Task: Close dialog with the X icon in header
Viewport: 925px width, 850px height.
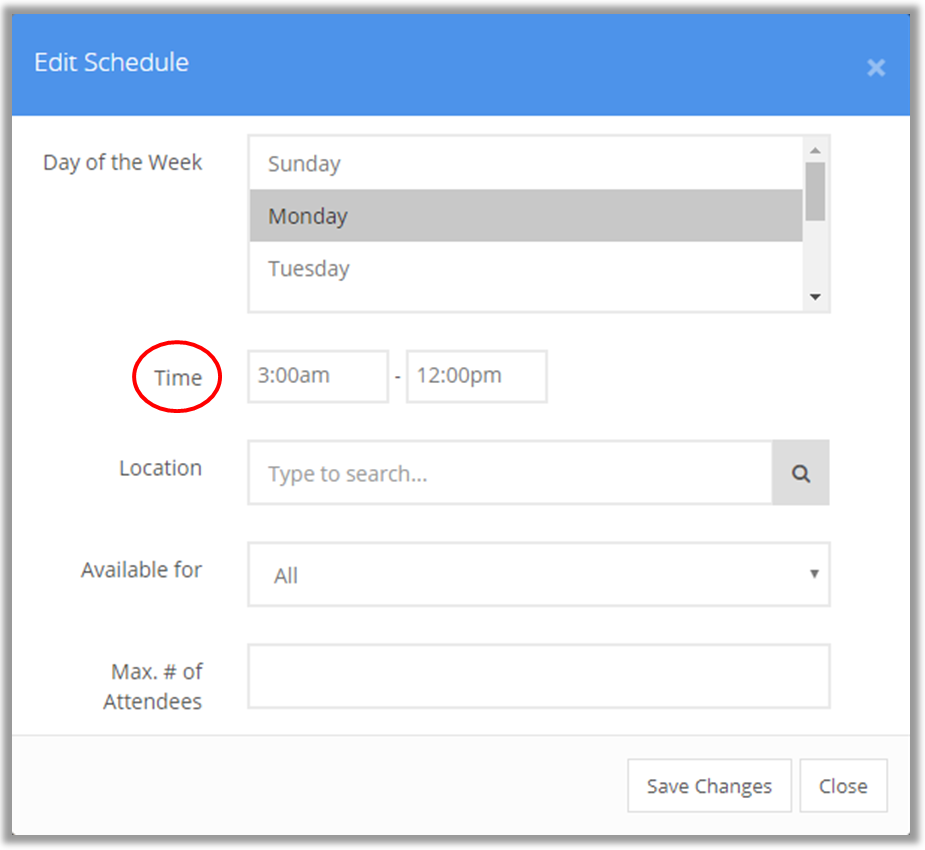Action: tap(876, 67)
